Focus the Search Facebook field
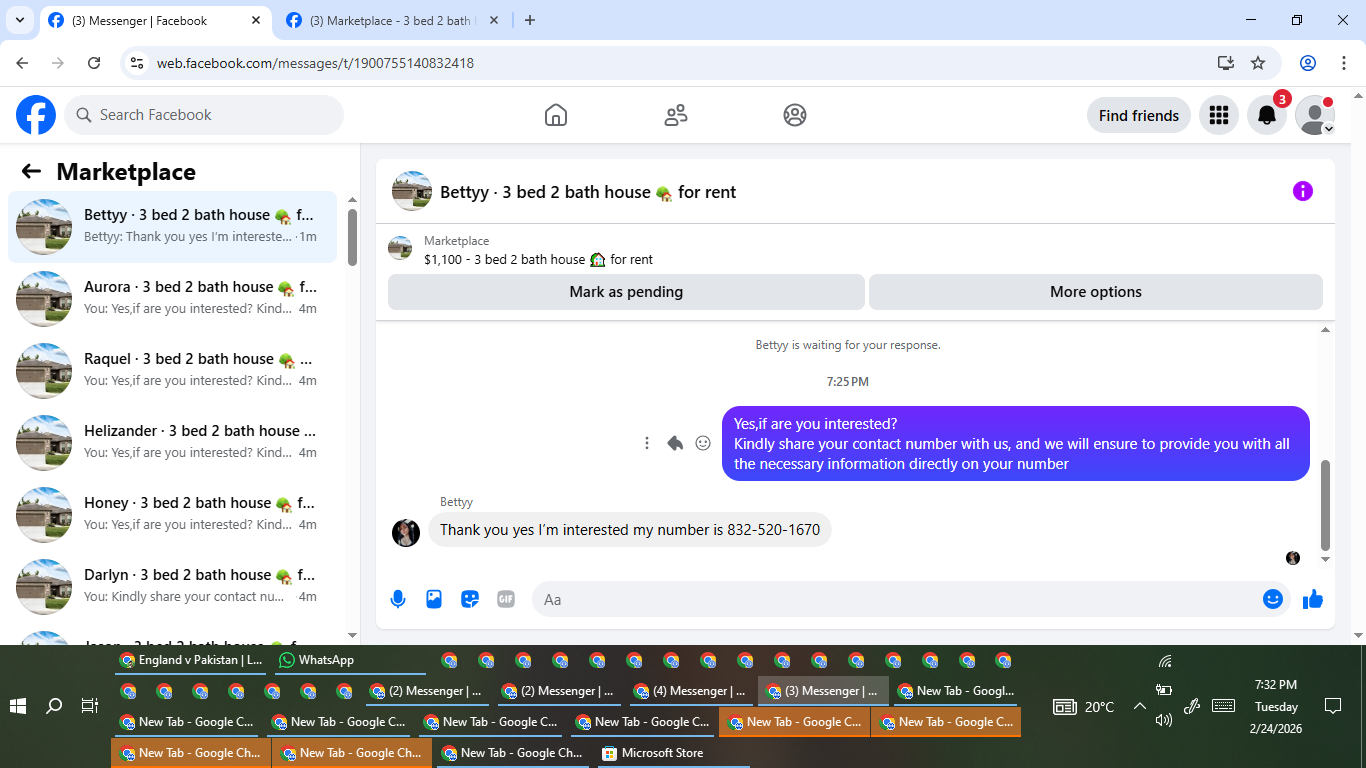Viewport: 1366px width, 768px height. (x=204, y=115)
